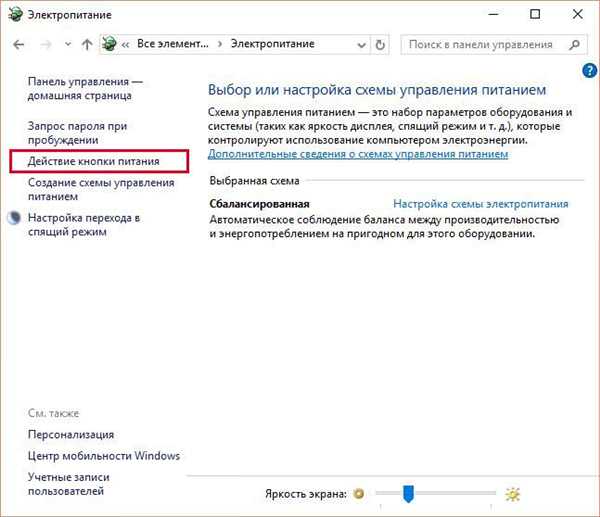Viewport: 600px width, 517px height.
Task: Open 'Настройка перехода в спящий режим'
Action: [x=84, y=225]
